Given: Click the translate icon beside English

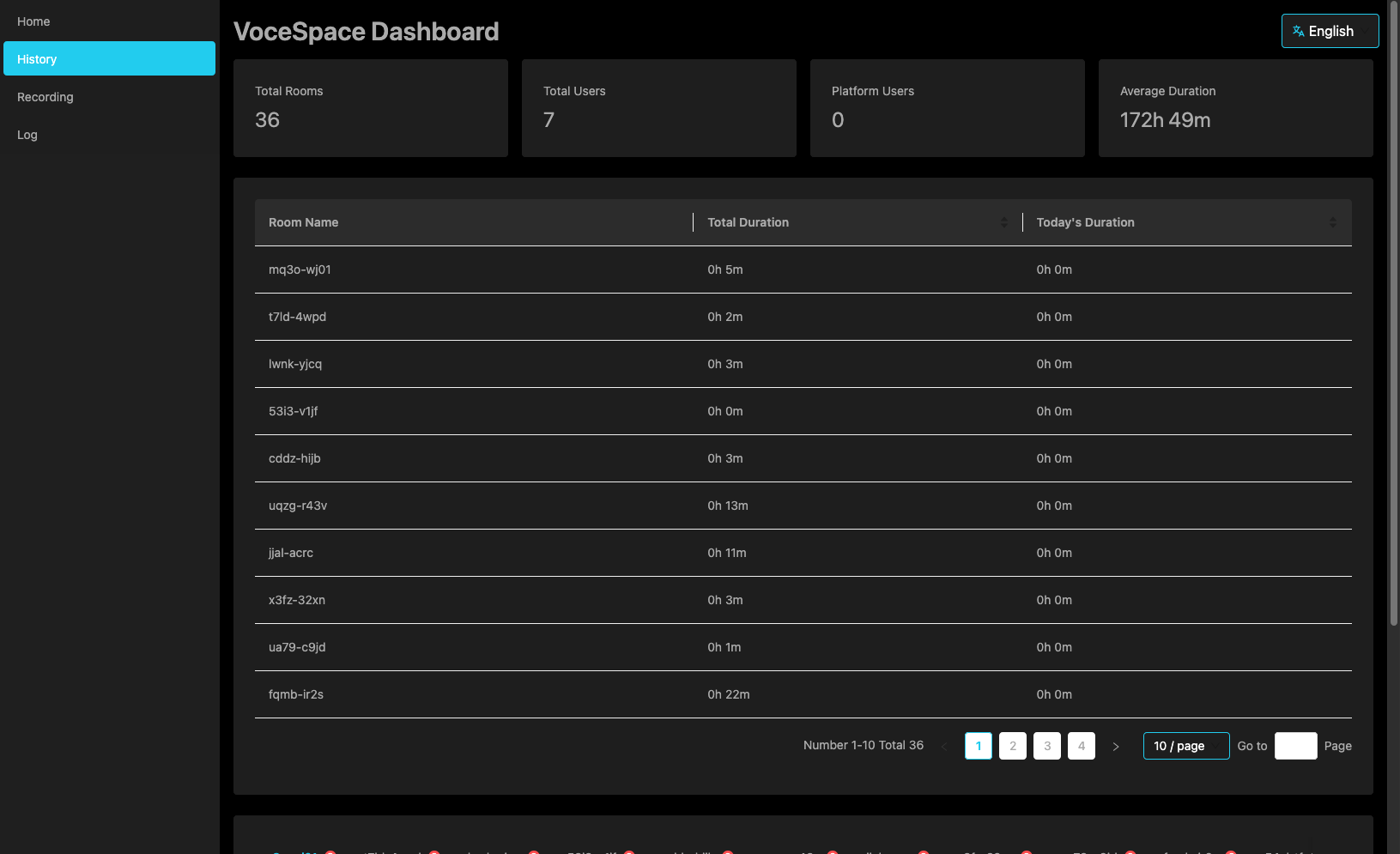Looking at the screenshot, I should [1298, 31].
